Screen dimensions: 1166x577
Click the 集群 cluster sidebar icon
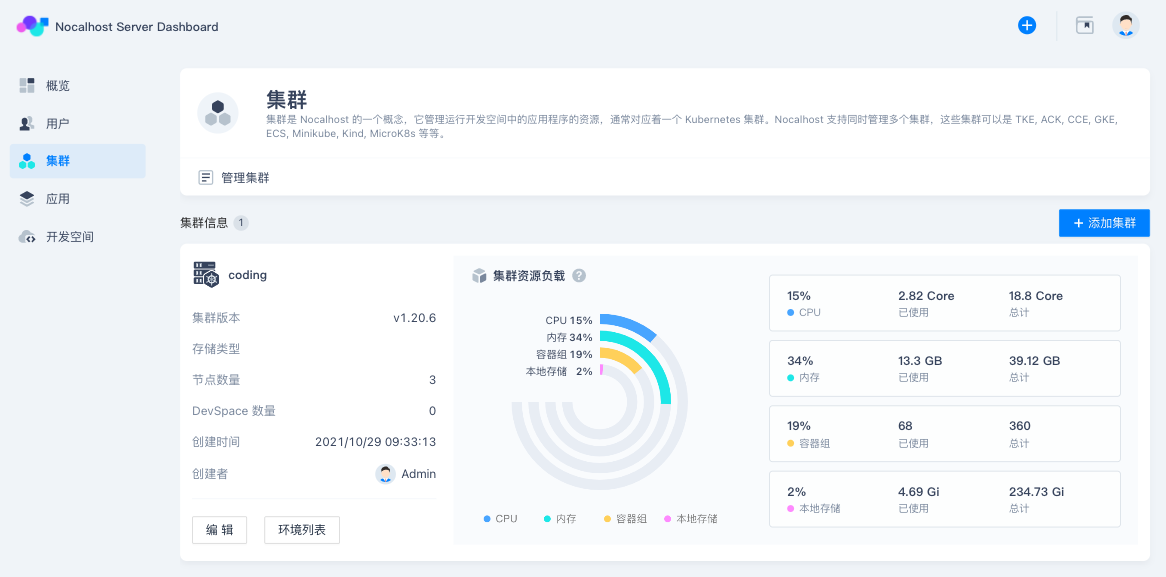(x=27, y=161)
